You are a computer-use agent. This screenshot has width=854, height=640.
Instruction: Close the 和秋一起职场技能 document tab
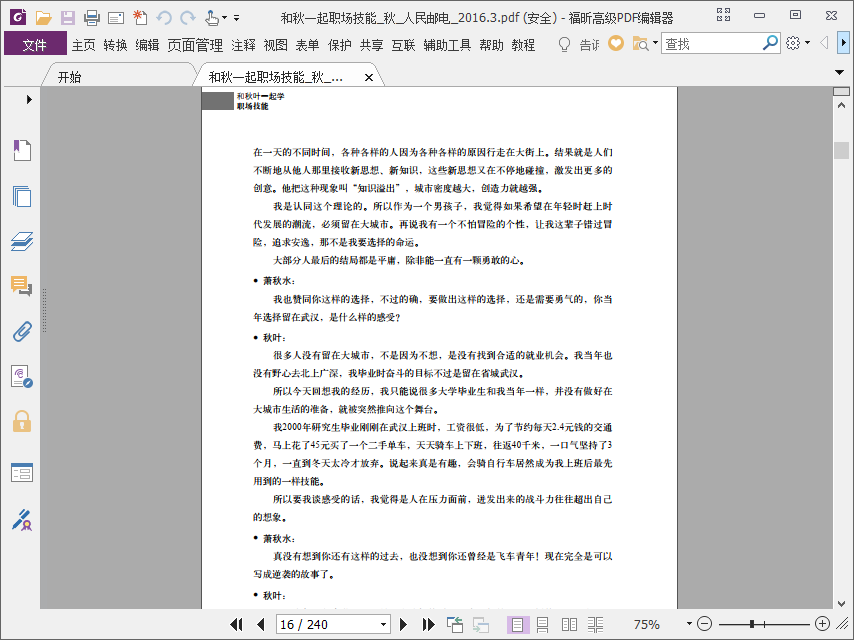[369, 78]
